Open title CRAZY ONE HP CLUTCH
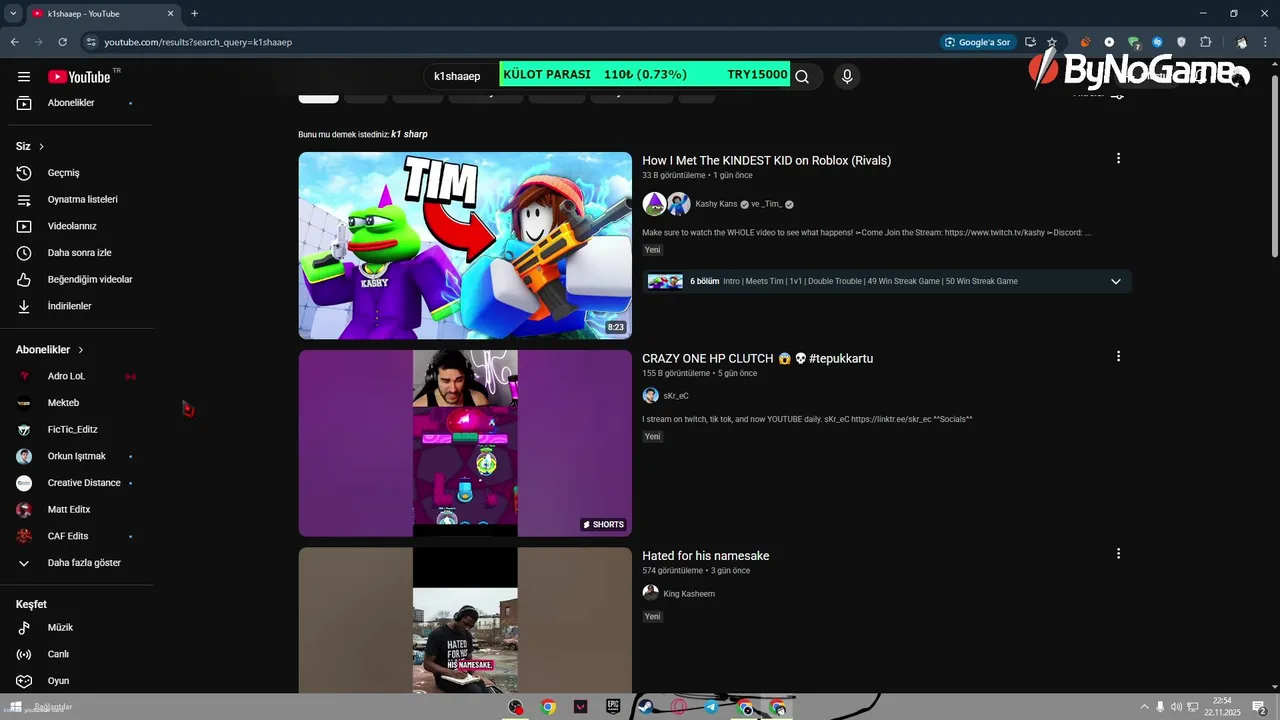The height and width of the screenshot is (720, 1280). coord(757,358)
